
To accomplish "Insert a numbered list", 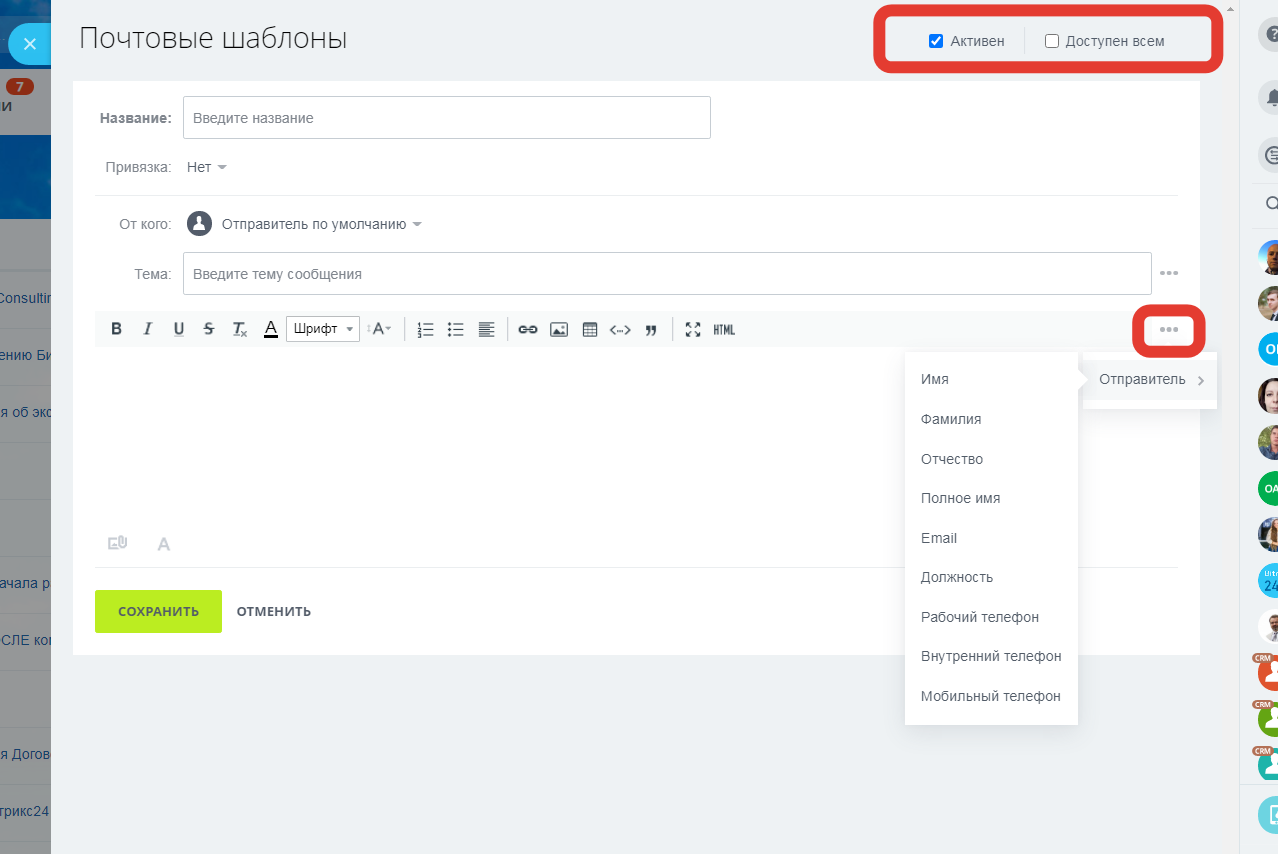I will [x=425, y=329].
